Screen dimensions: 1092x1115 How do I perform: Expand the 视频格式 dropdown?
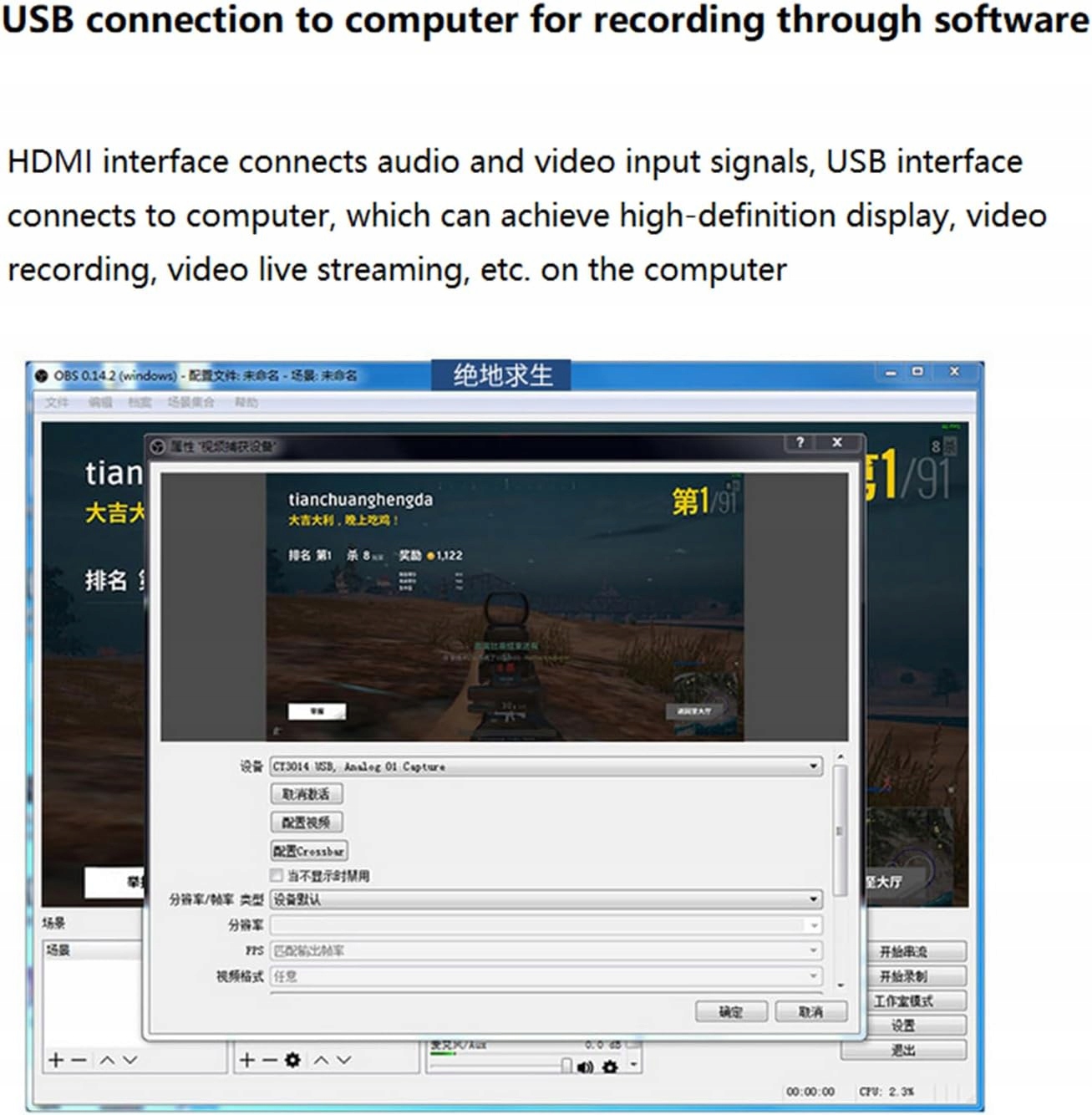point(546,975)
